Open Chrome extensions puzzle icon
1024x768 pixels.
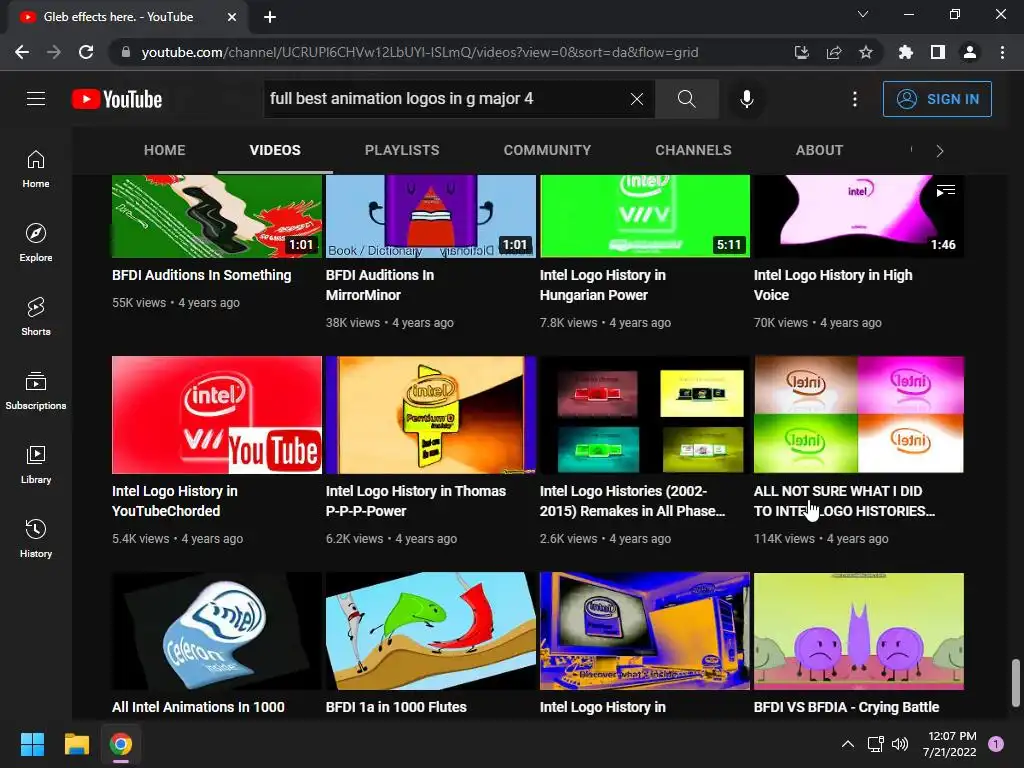905,52
